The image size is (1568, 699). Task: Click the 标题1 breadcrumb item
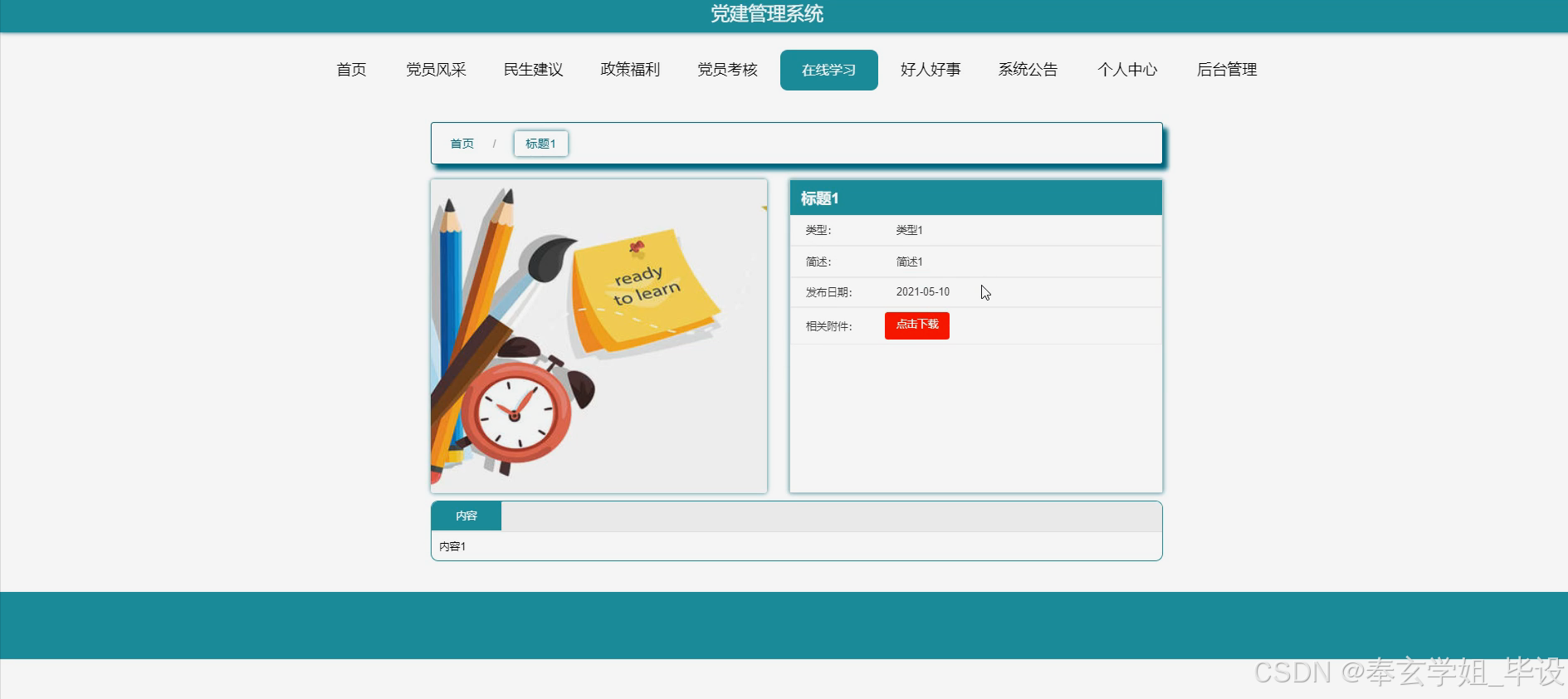click(x=540, y=144)
